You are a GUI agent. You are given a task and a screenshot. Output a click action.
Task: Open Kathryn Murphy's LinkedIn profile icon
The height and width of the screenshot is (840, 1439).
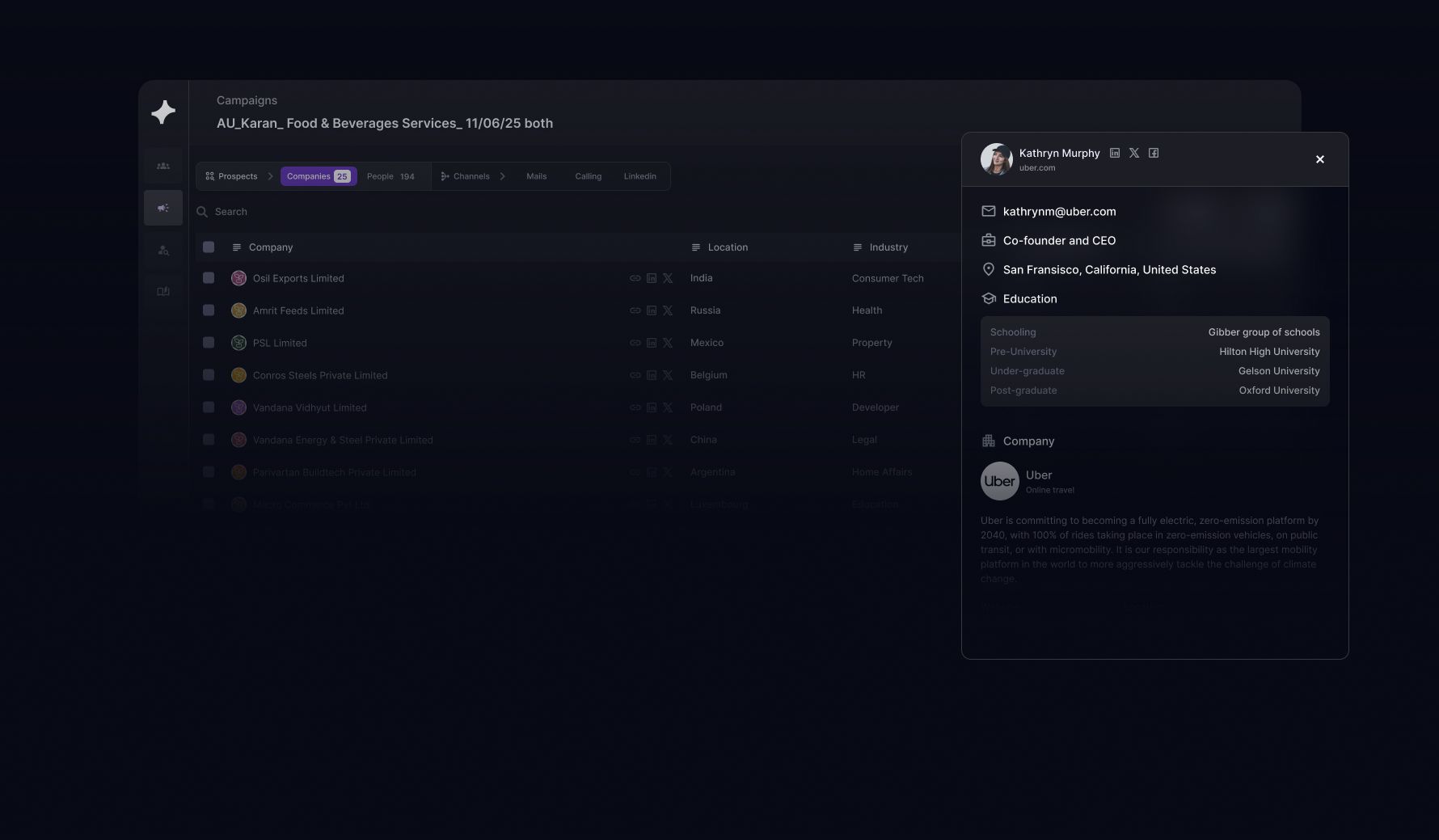pyautogui.click(x=1115, y=153)
